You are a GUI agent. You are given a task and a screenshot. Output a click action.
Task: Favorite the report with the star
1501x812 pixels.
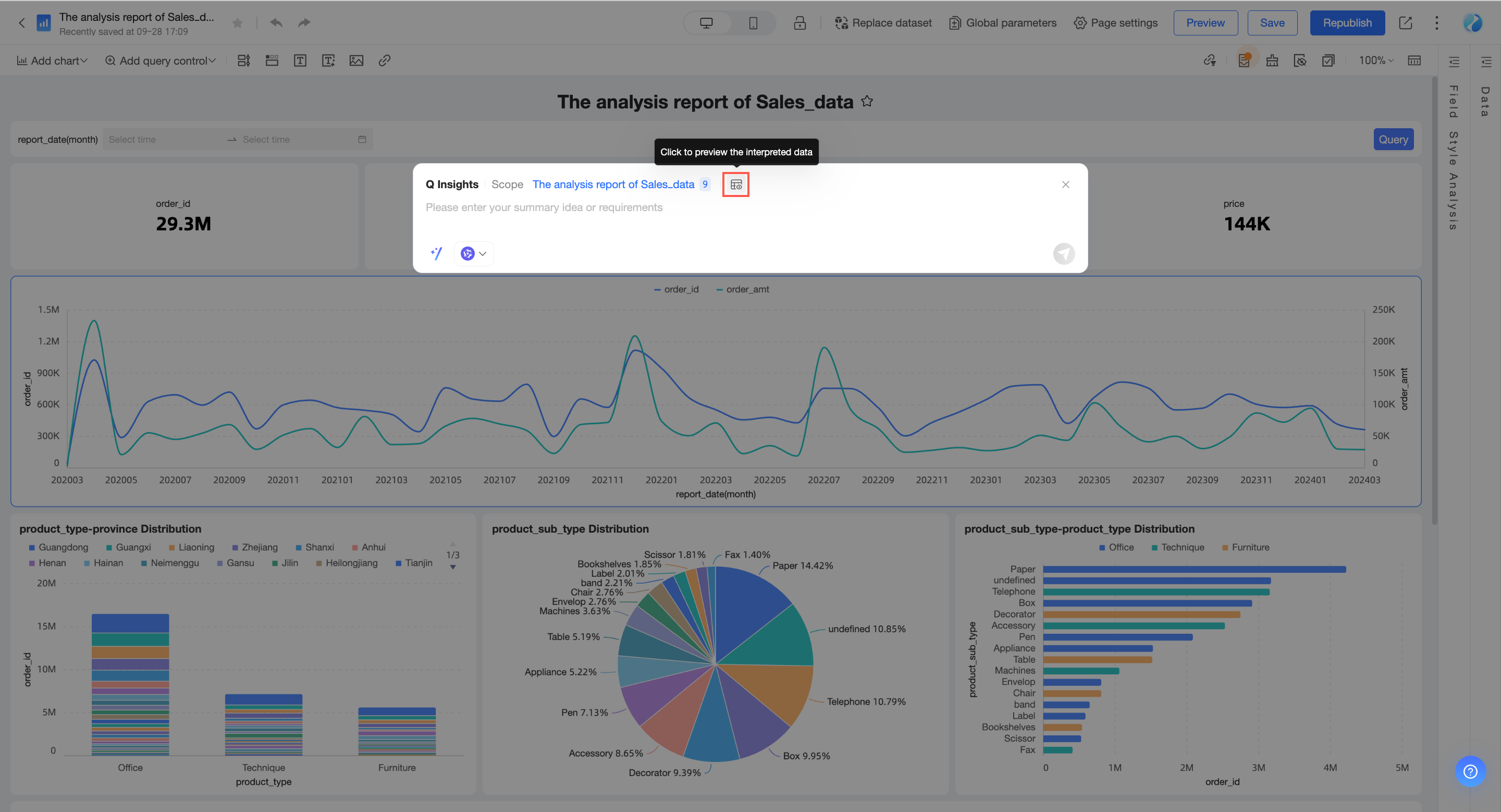pos(237,23)
